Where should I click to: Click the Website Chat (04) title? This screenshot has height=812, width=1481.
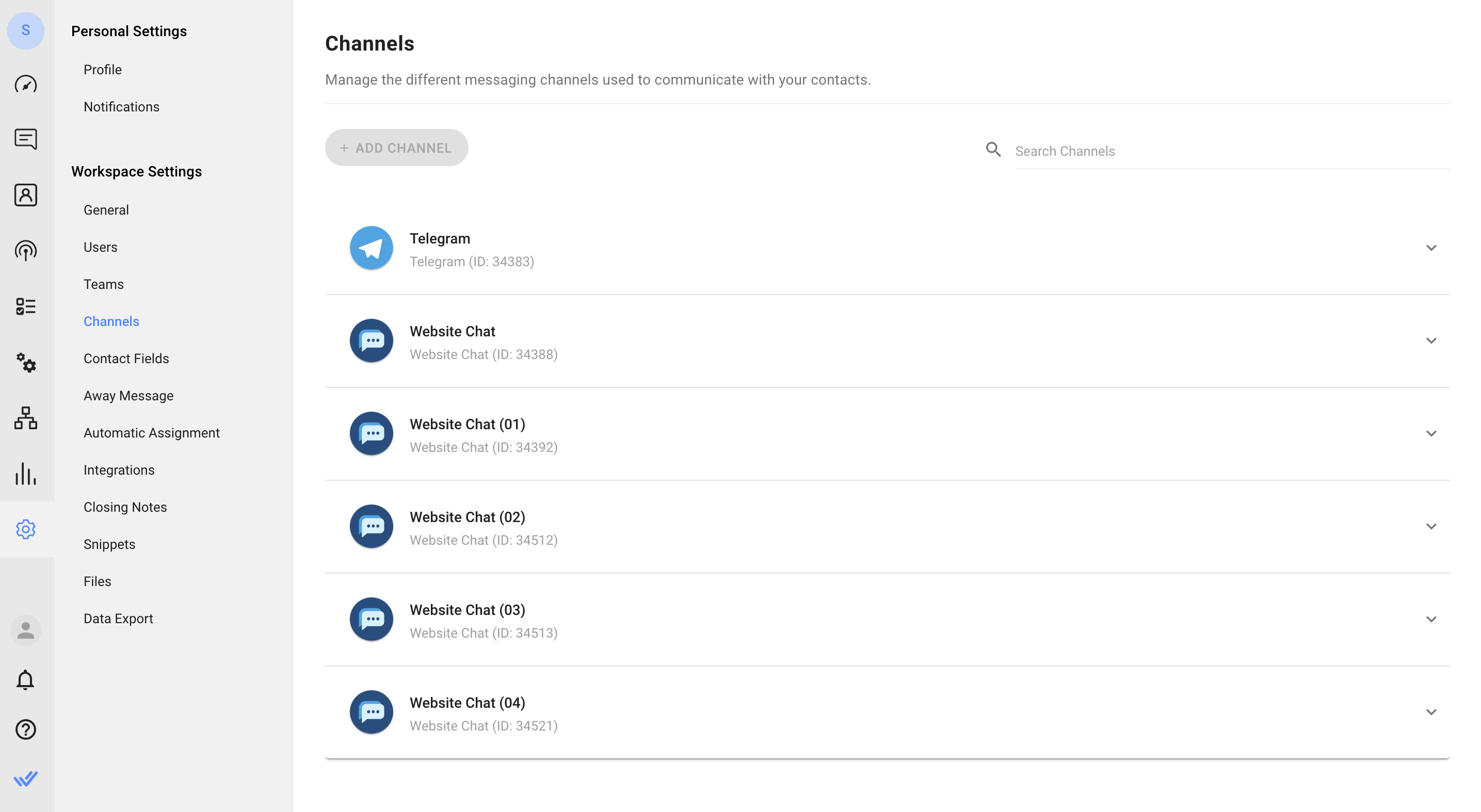coord(468,703)
